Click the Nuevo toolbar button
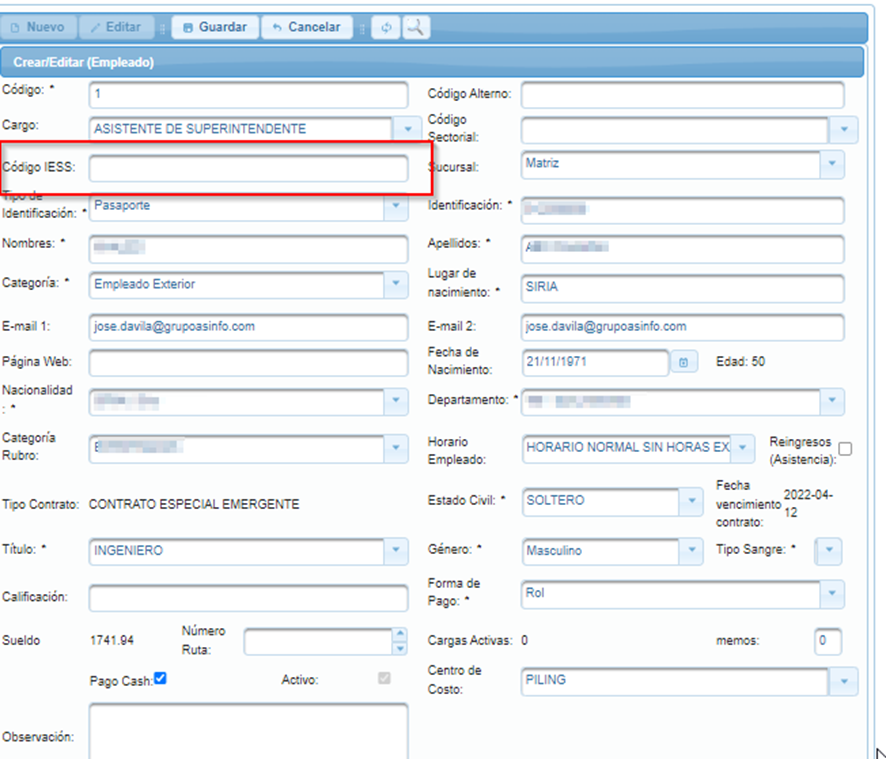This screenshot has width=886, height=759. tap(38, 27)
